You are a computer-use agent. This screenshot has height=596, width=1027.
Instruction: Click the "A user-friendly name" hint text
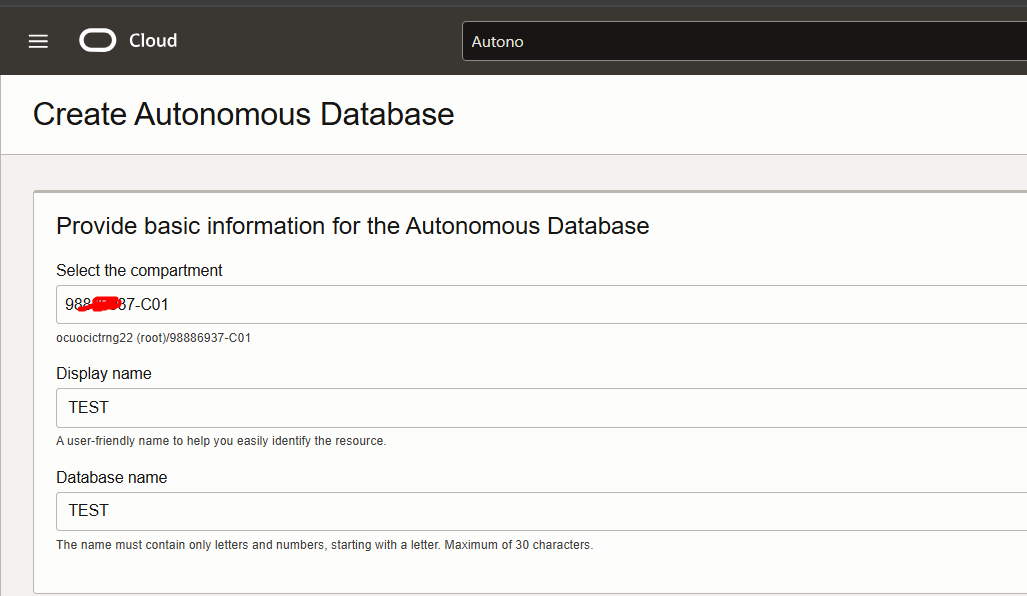coord(221,441)
